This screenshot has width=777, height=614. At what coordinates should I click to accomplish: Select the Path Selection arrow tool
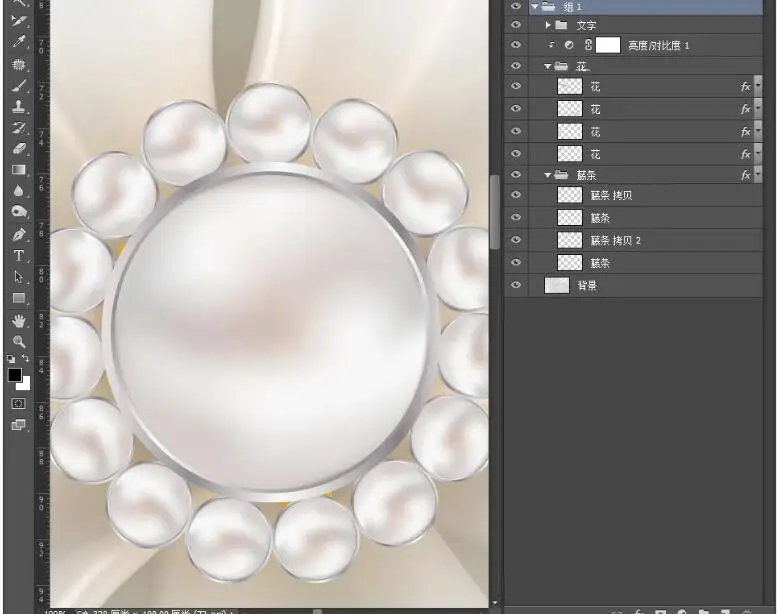pyautogui.click(x=19, y=277)
